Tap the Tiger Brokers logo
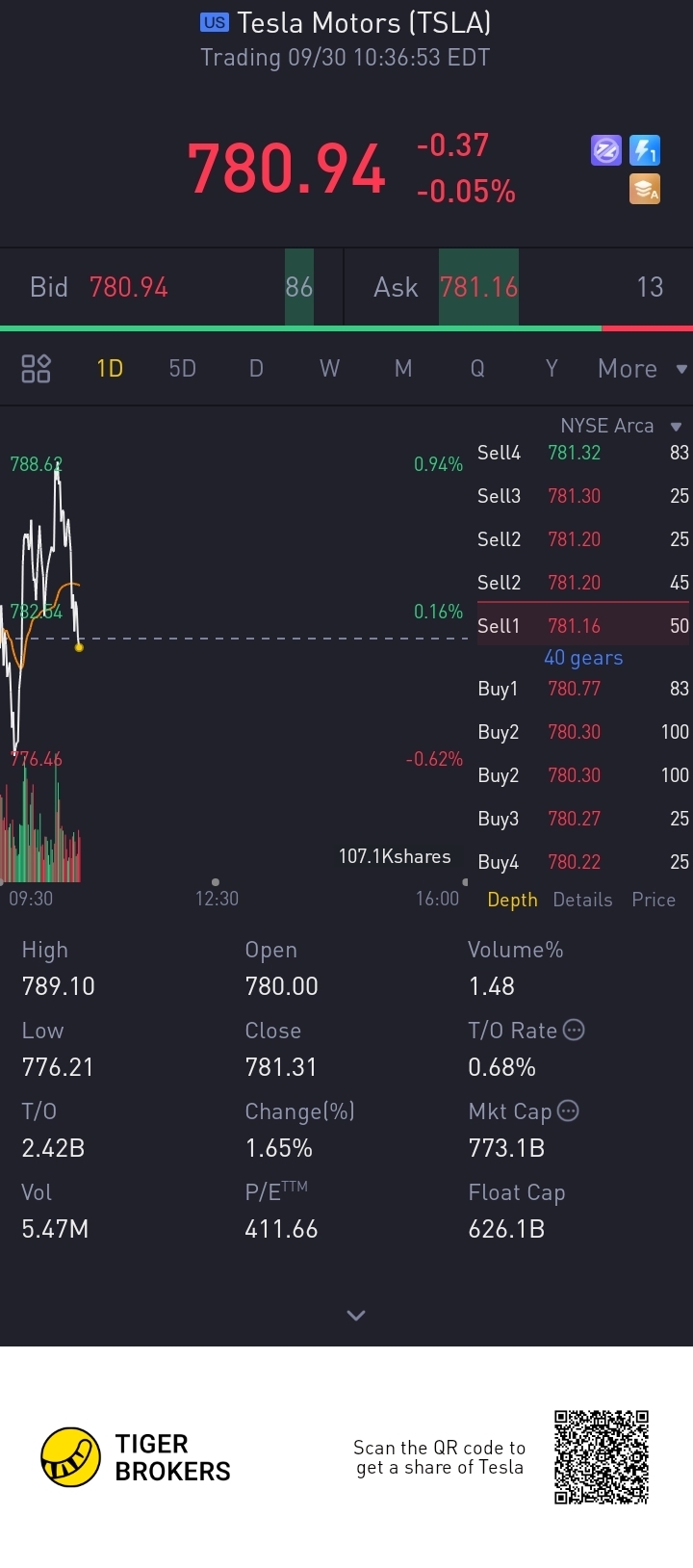Screen dimensions: 693x1568 pyautogui.click(x=136, y=1457)
